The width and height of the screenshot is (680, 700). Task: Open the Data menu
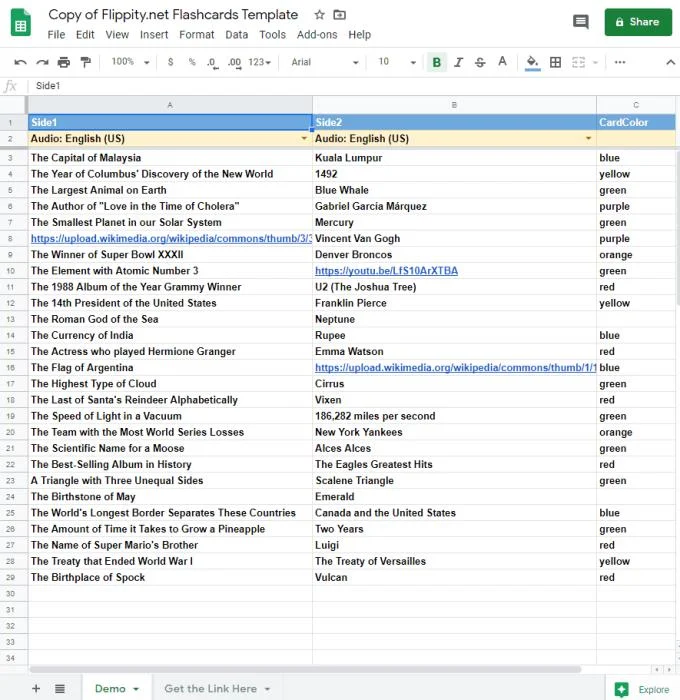pos(236,35)
